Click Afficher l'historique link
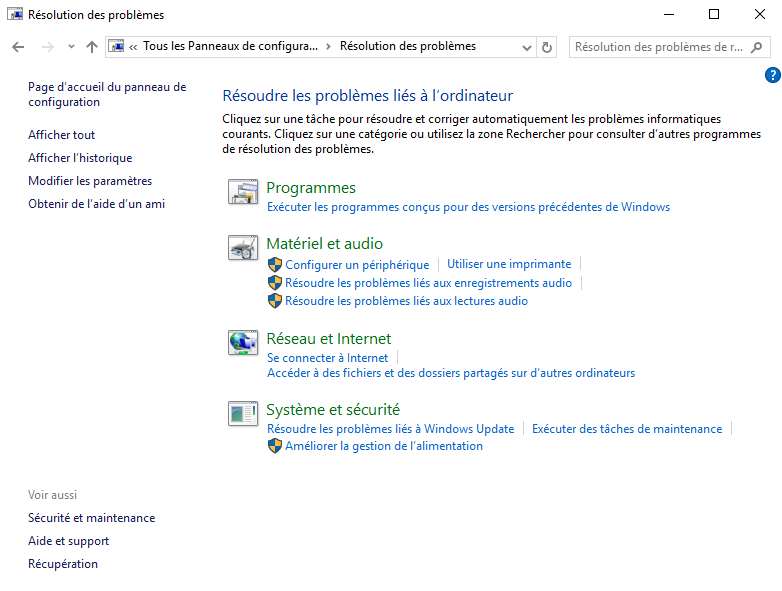The width and height of the screenshot is (782, 591). [80, 158]
